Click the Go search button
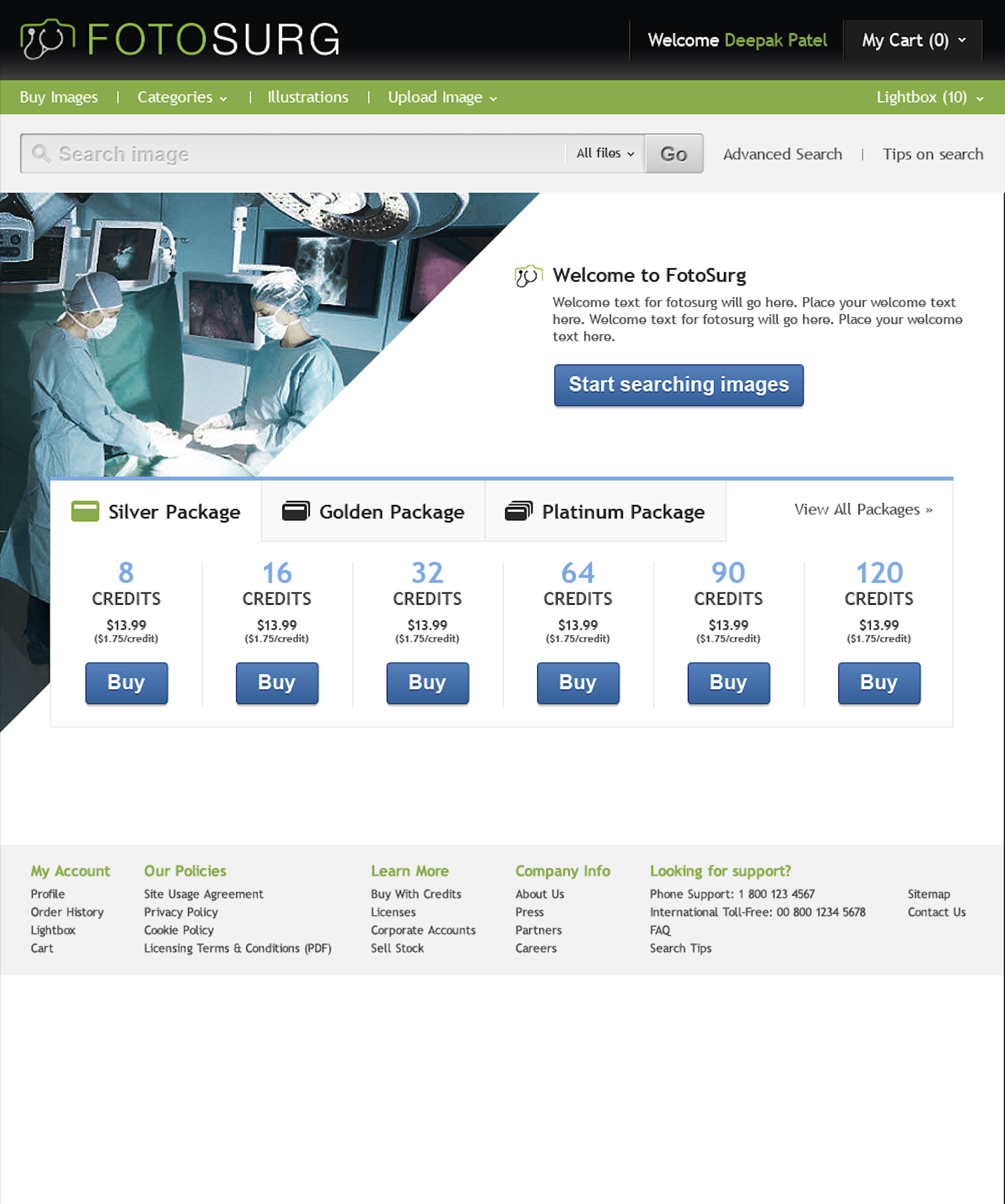The image size is (1005, 1204). coord(674,154)
